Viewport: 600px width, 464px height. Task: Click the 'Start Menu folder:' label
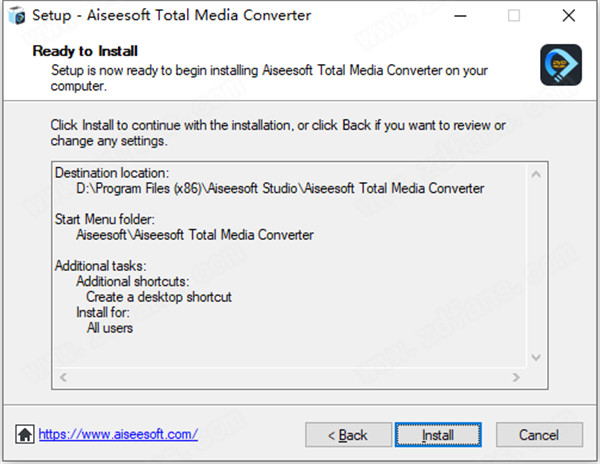[104, 219]
